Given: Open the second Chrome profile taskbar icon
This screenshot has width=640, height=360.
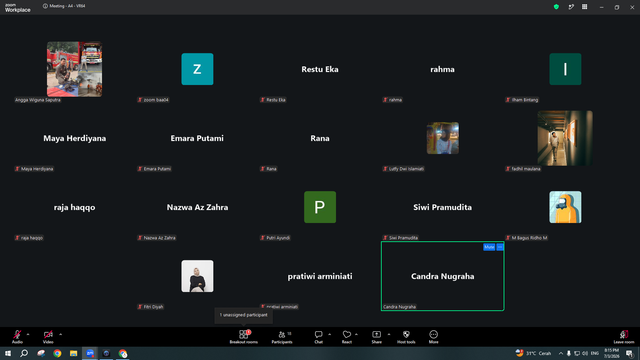Looking at the screenshot, I should point(123,353).
